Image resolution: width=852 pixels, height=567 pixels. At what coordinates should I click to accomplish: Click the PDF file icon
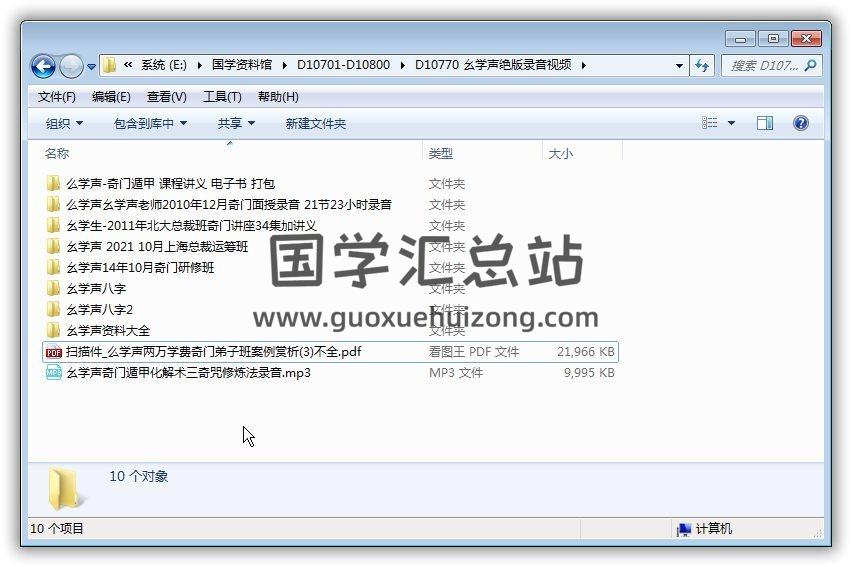tap(53, 352)
